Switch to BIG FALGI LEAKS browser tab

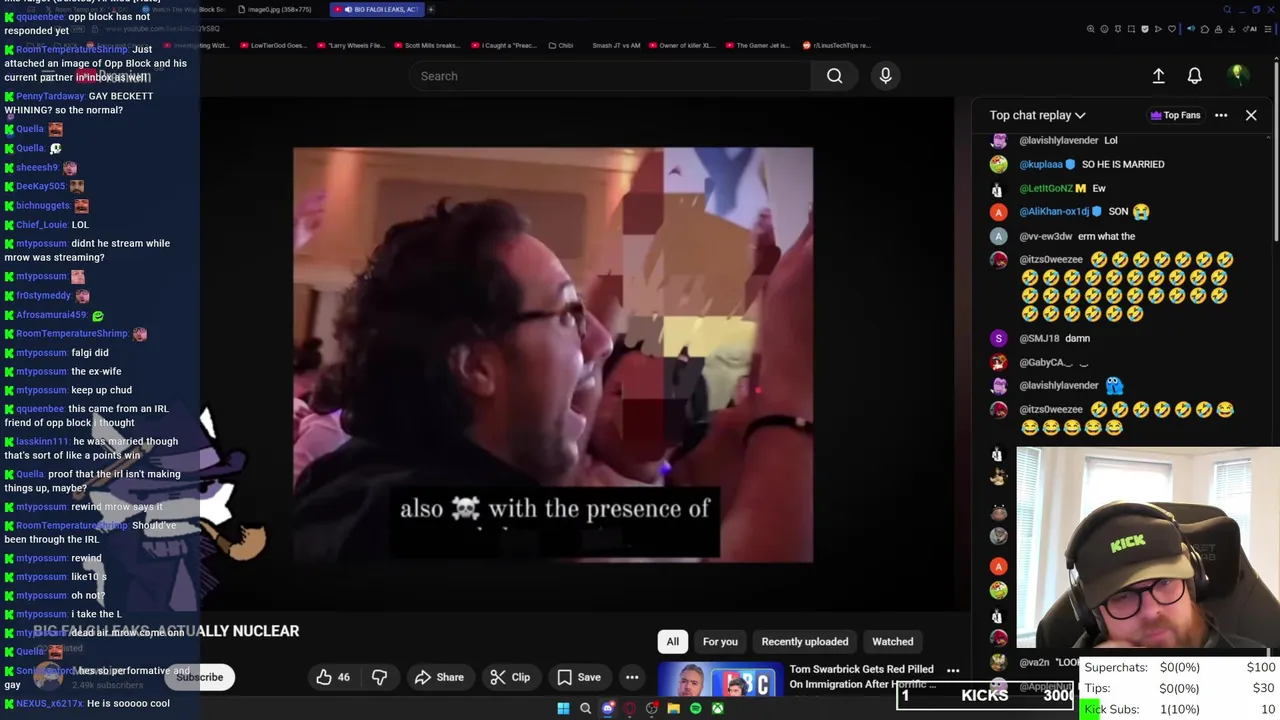[376, 9]
